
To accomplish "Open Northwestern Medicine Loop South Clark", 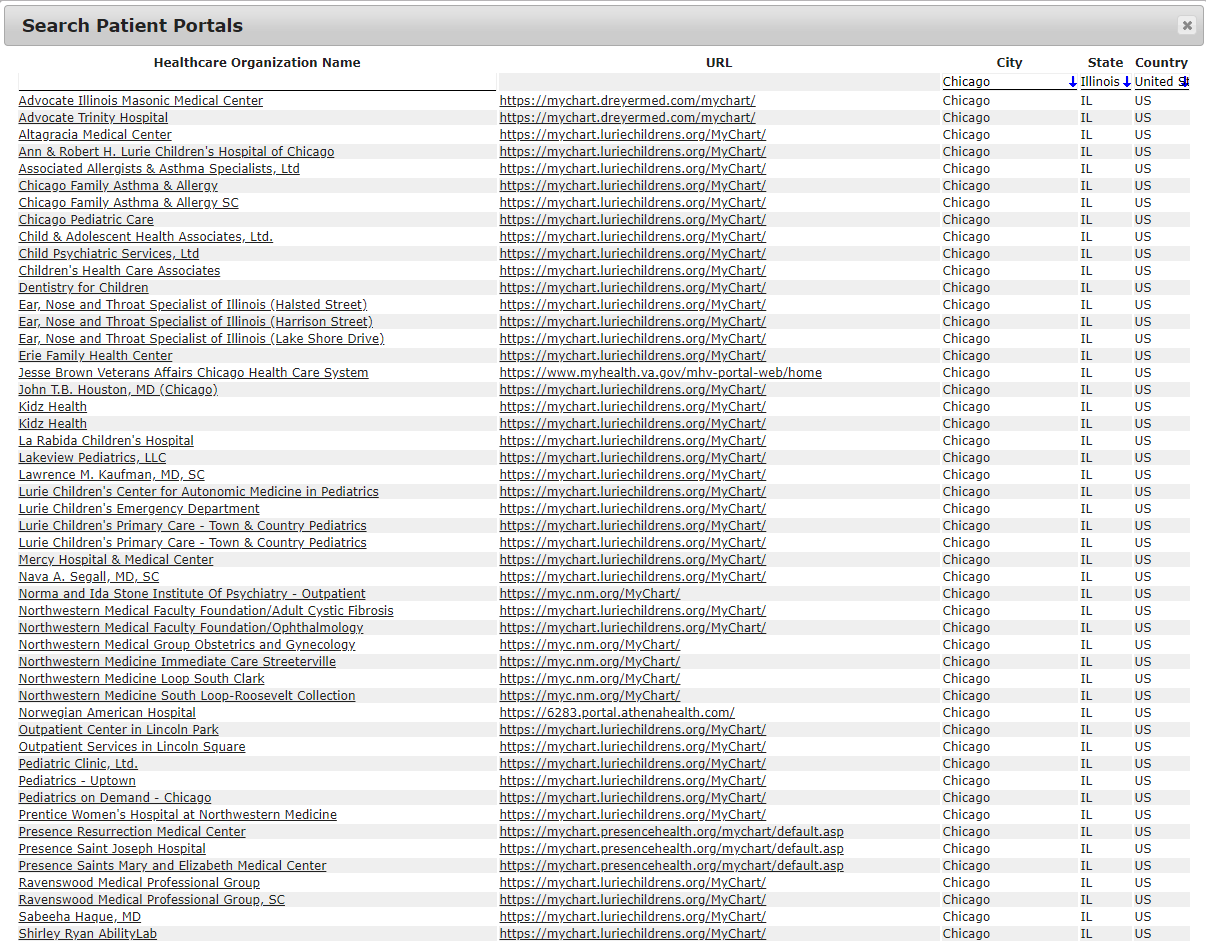I will pos(141,679).
